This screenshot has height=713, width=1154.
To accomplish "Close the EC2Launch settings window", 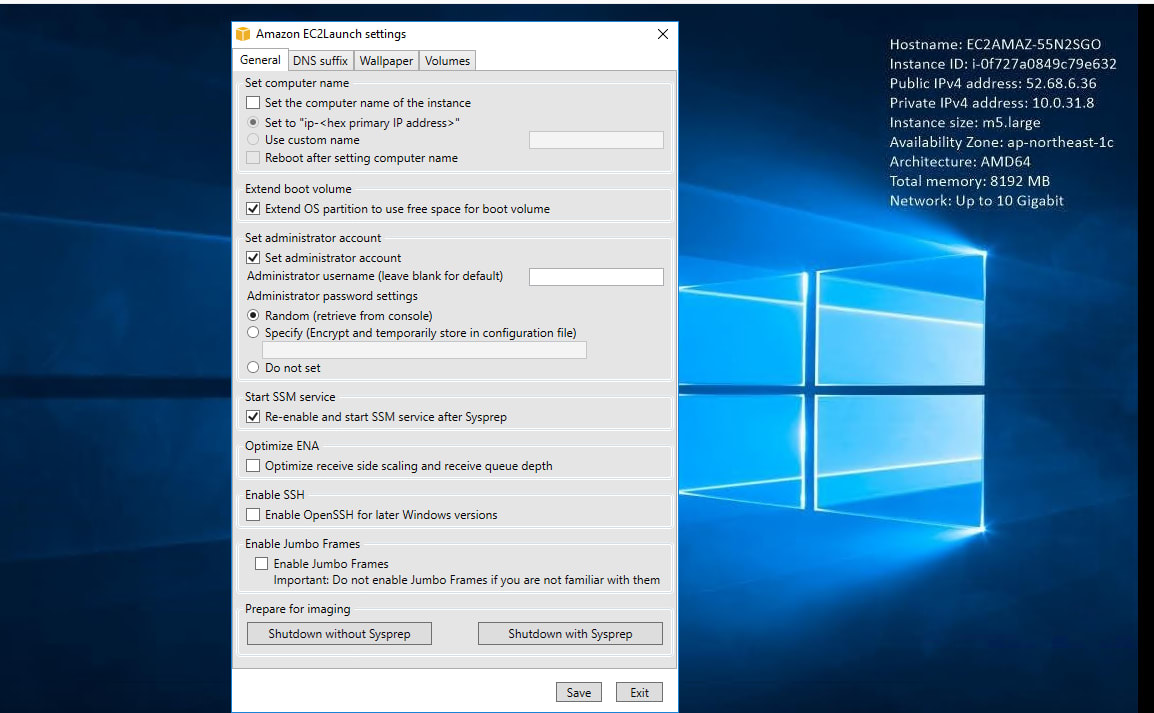I will click(x=662, y=34).
